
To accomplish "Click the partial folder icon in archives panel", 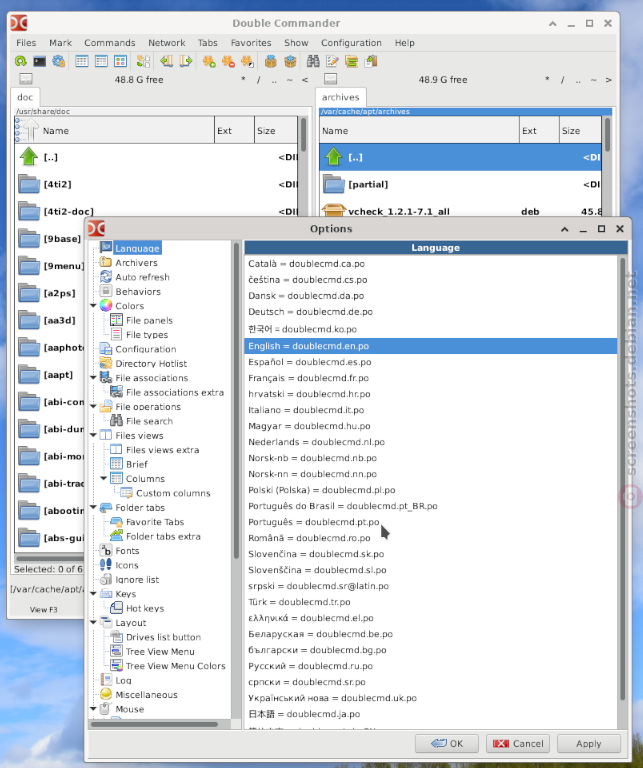I will tap(334, 184).
